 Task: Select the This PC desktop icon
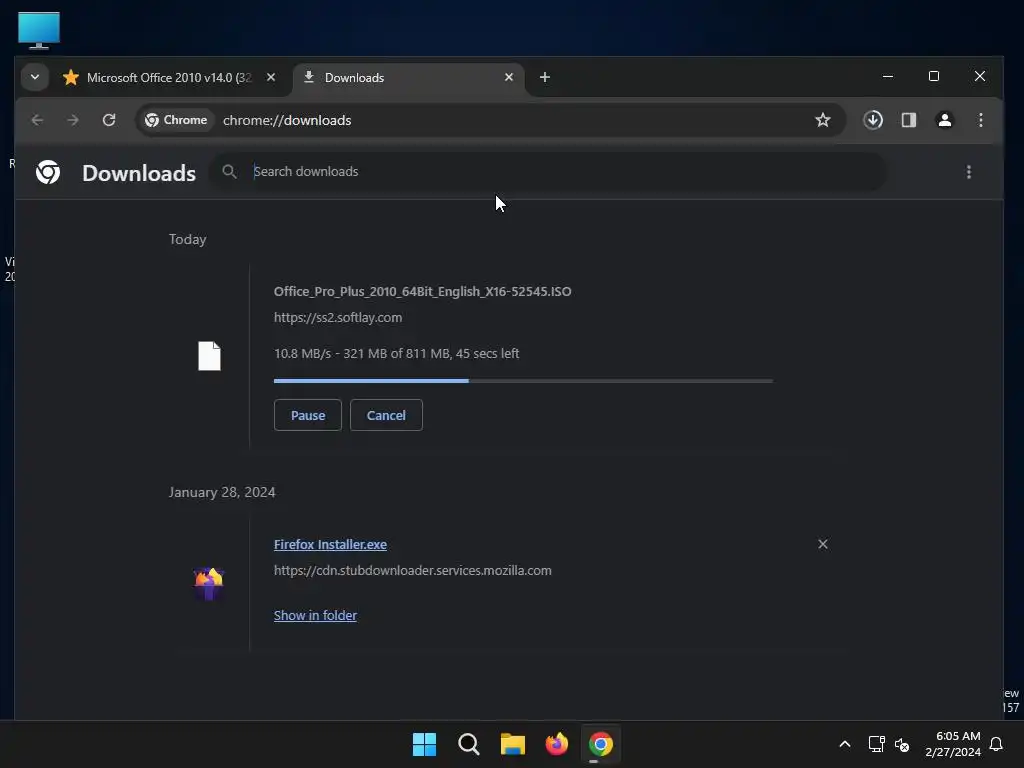coord(39,30)
